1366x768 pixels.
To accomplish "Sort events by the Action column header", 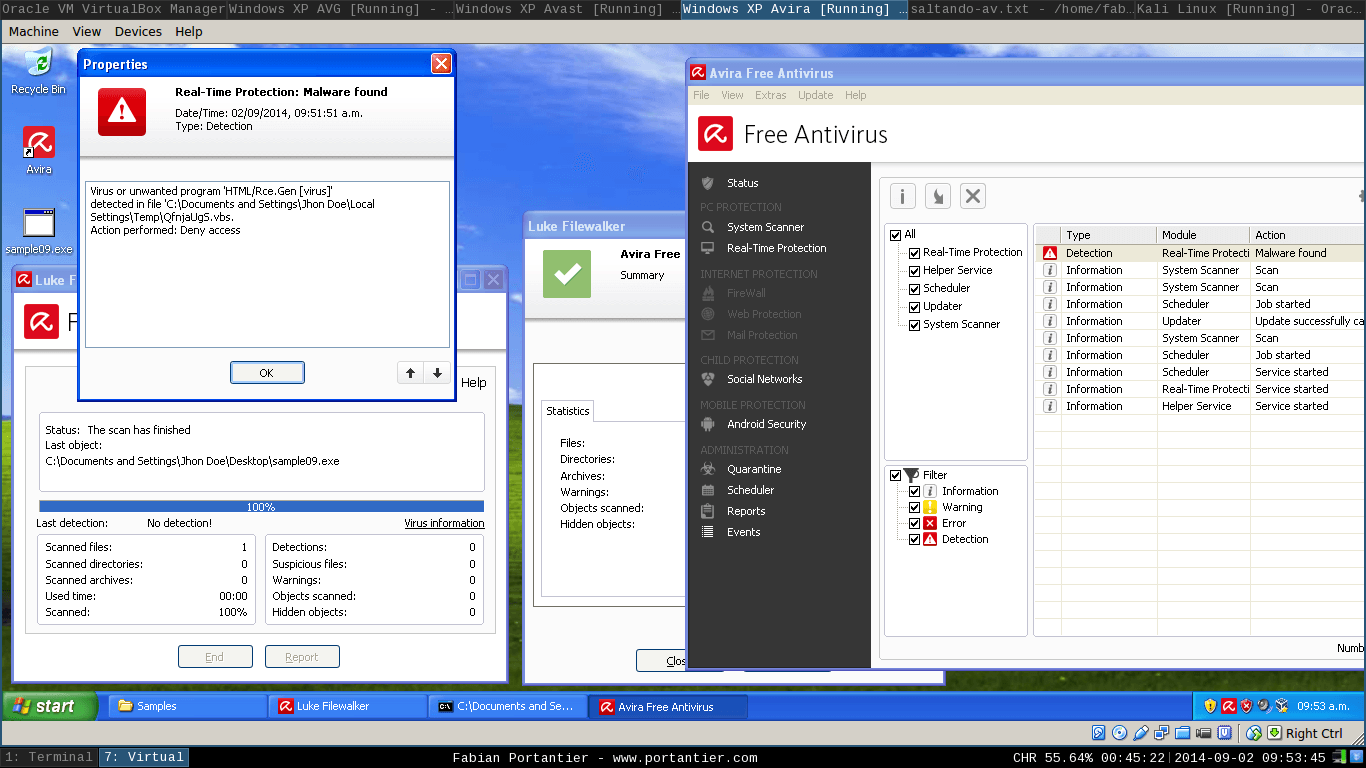I will (x=1308, y=235).
